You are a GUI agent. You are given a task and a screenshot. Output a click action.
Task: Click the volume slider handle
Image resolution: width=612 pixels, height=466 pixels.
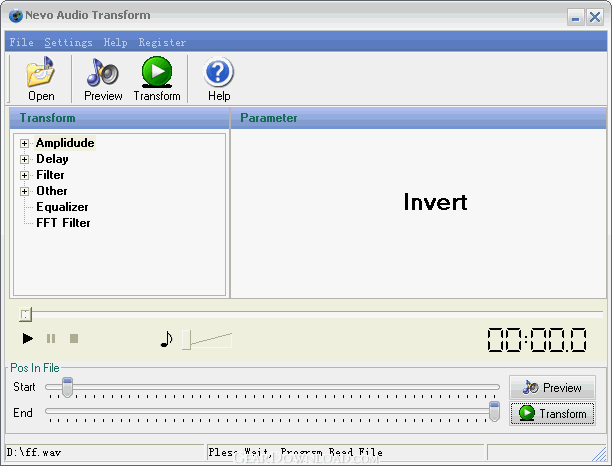(x=187, y=340)
